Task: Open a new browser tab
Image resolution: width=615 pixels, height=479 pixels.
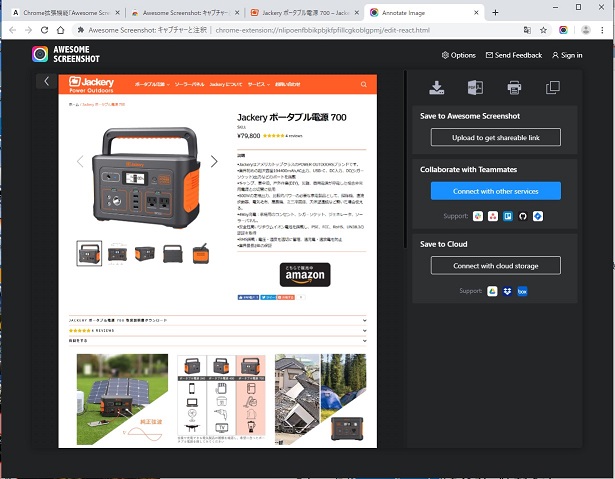Action: pos(495,13)
